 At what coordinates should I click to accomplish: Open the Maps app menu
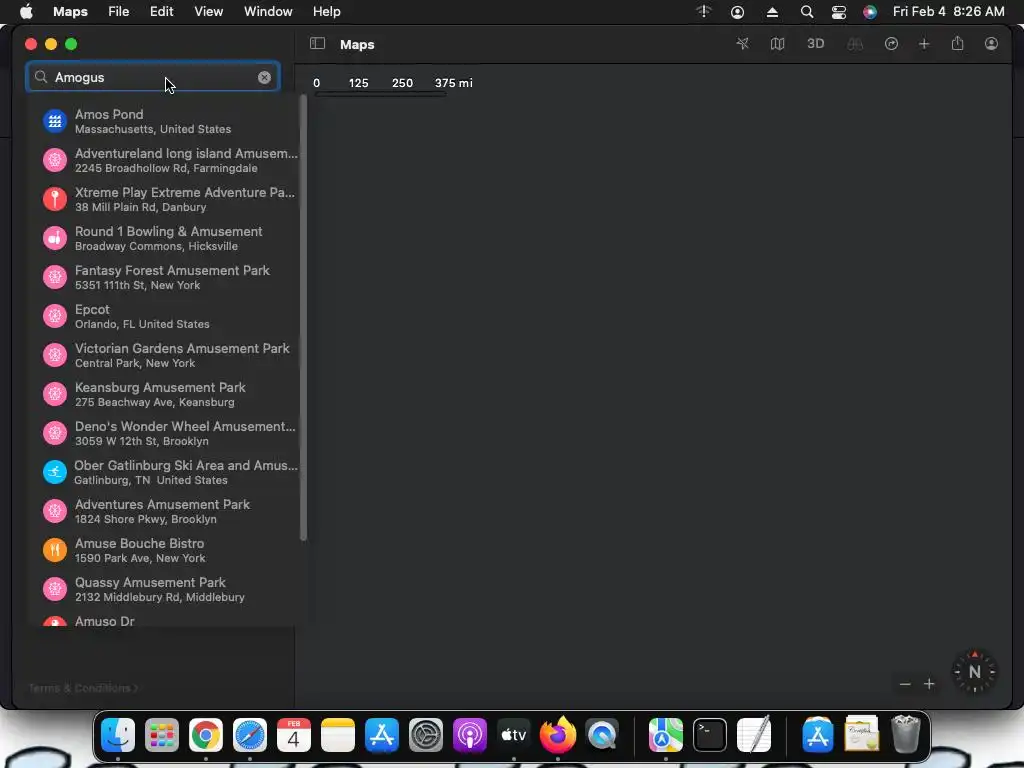pyautogui.click(x=71, y=12)
